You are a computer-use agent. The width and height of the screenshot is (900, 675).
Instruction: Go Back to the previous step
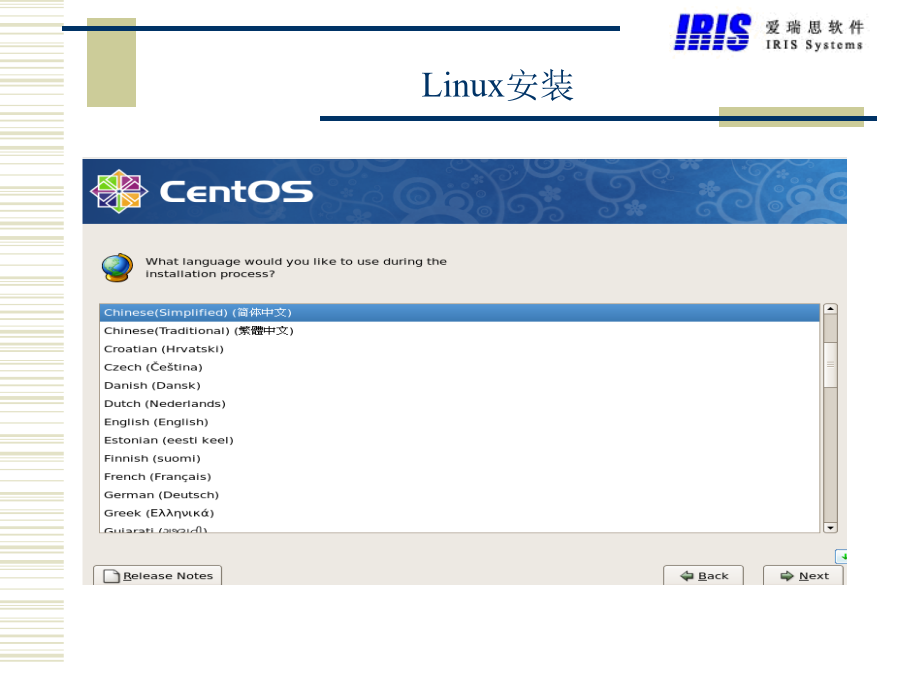(x=703, y=576)
